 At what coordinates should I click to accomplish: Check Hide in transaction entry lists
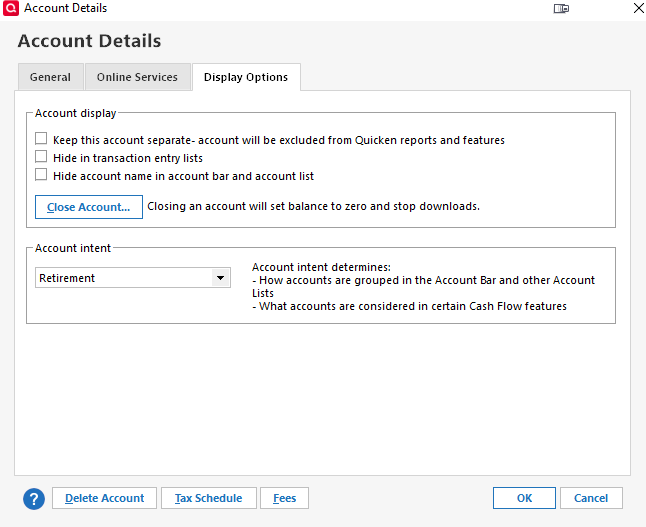tap(41, 157)
